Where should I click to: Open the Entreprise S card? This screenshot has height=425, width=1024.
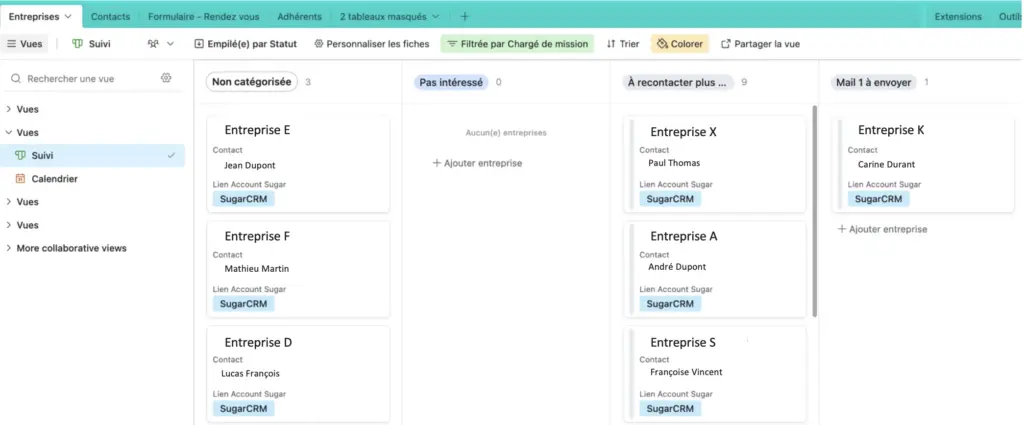pos(715,375)
